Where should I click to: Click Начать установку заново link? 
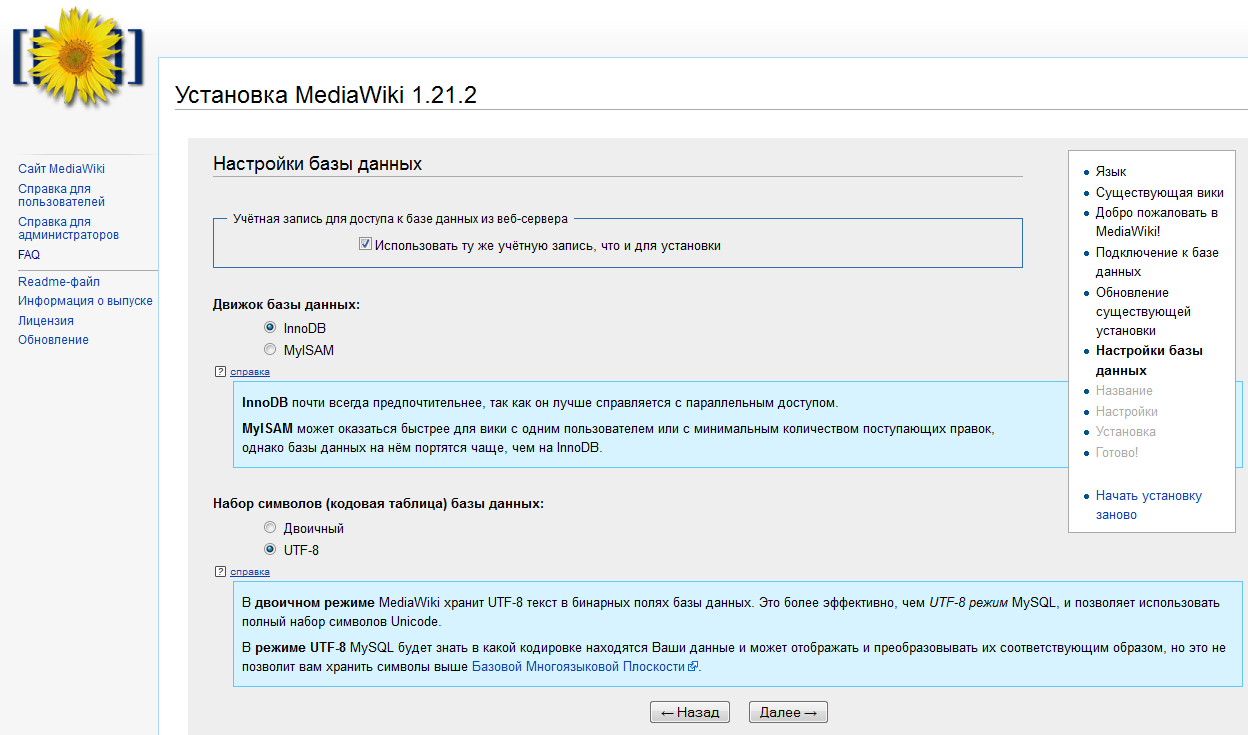tap(1148, 505)
